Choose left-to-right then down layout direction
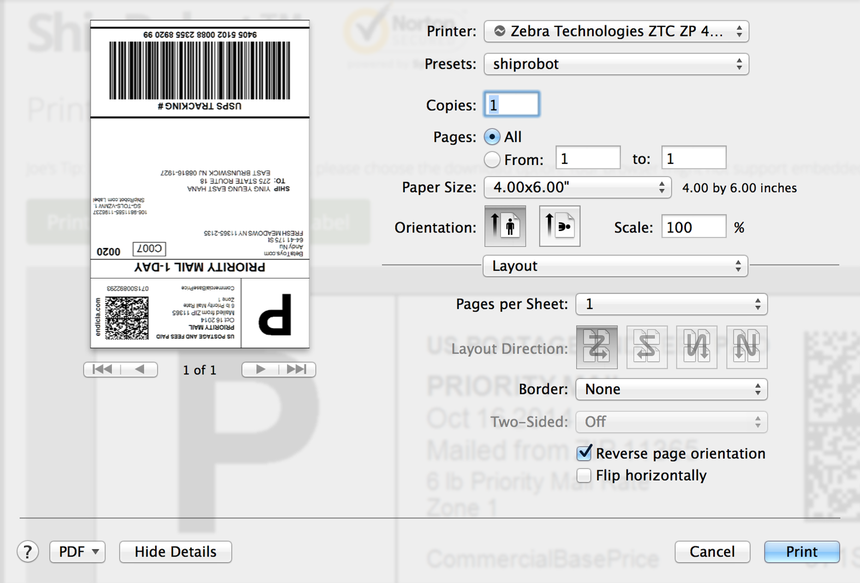Screen dimensions: 860x583 pos(597,348)
